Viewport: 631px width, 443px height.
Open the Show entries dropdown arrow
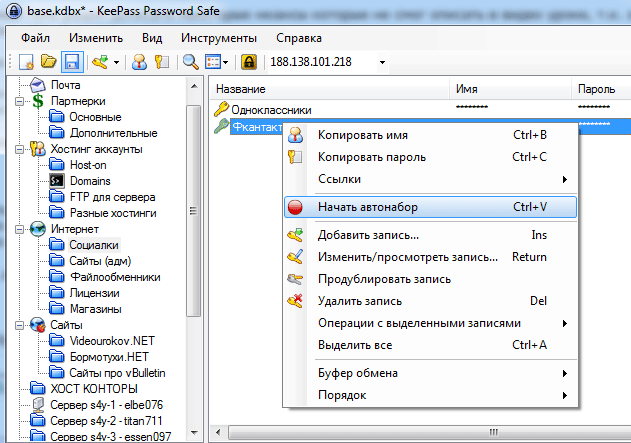(225, 62)
